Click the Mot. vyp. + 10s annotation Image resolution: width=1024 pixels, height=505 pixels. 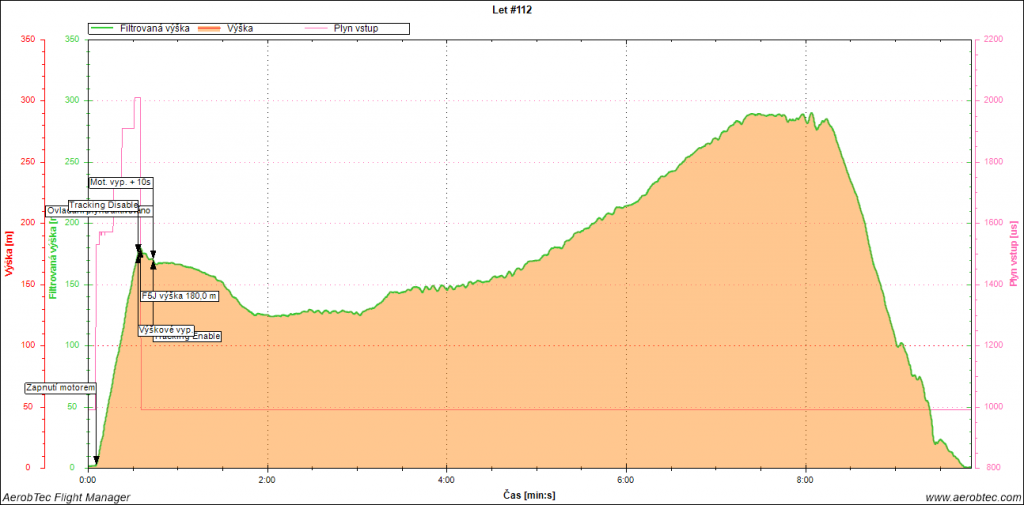coord(120,183)
